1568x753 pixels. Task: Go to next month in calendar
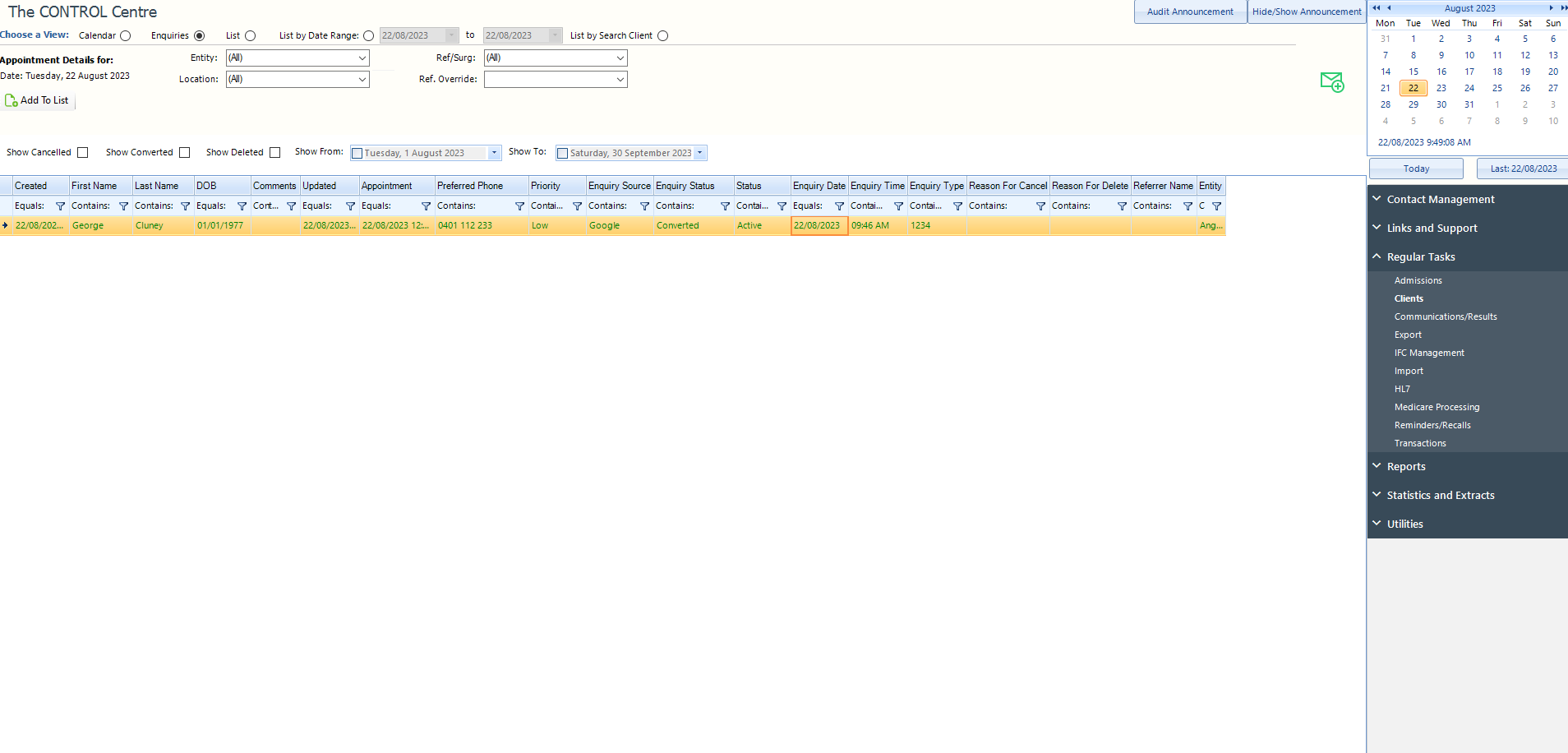(x=1552, y=8)
